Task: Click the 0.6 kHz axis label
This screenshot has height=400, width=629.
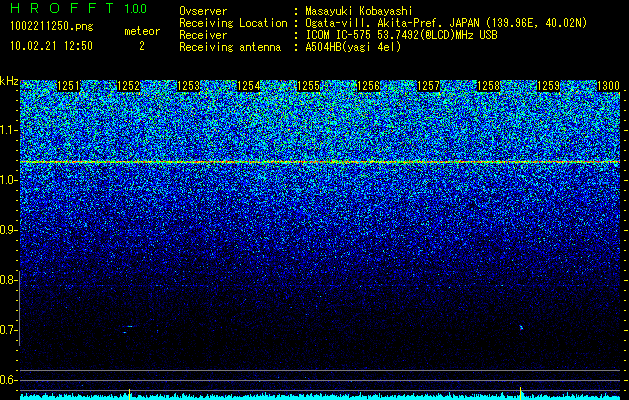Action: (x=8, y=380)
